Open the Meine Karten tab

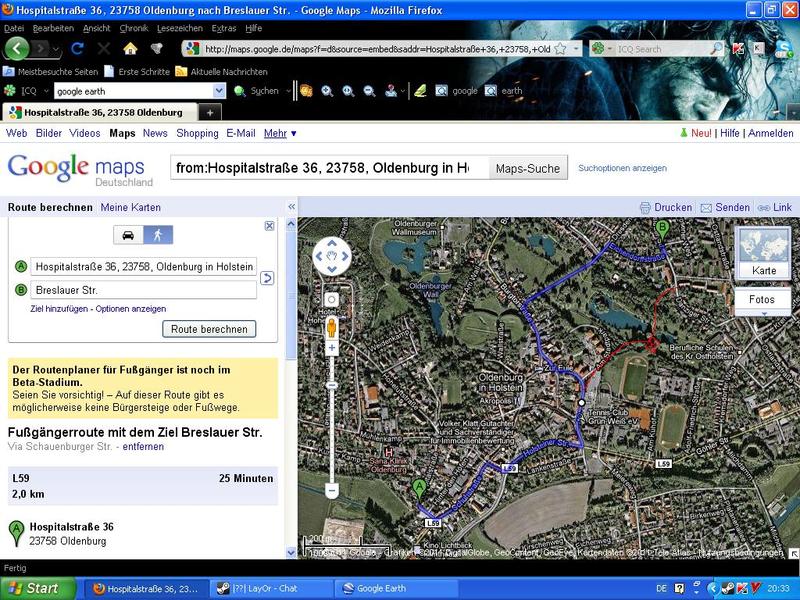131,207
